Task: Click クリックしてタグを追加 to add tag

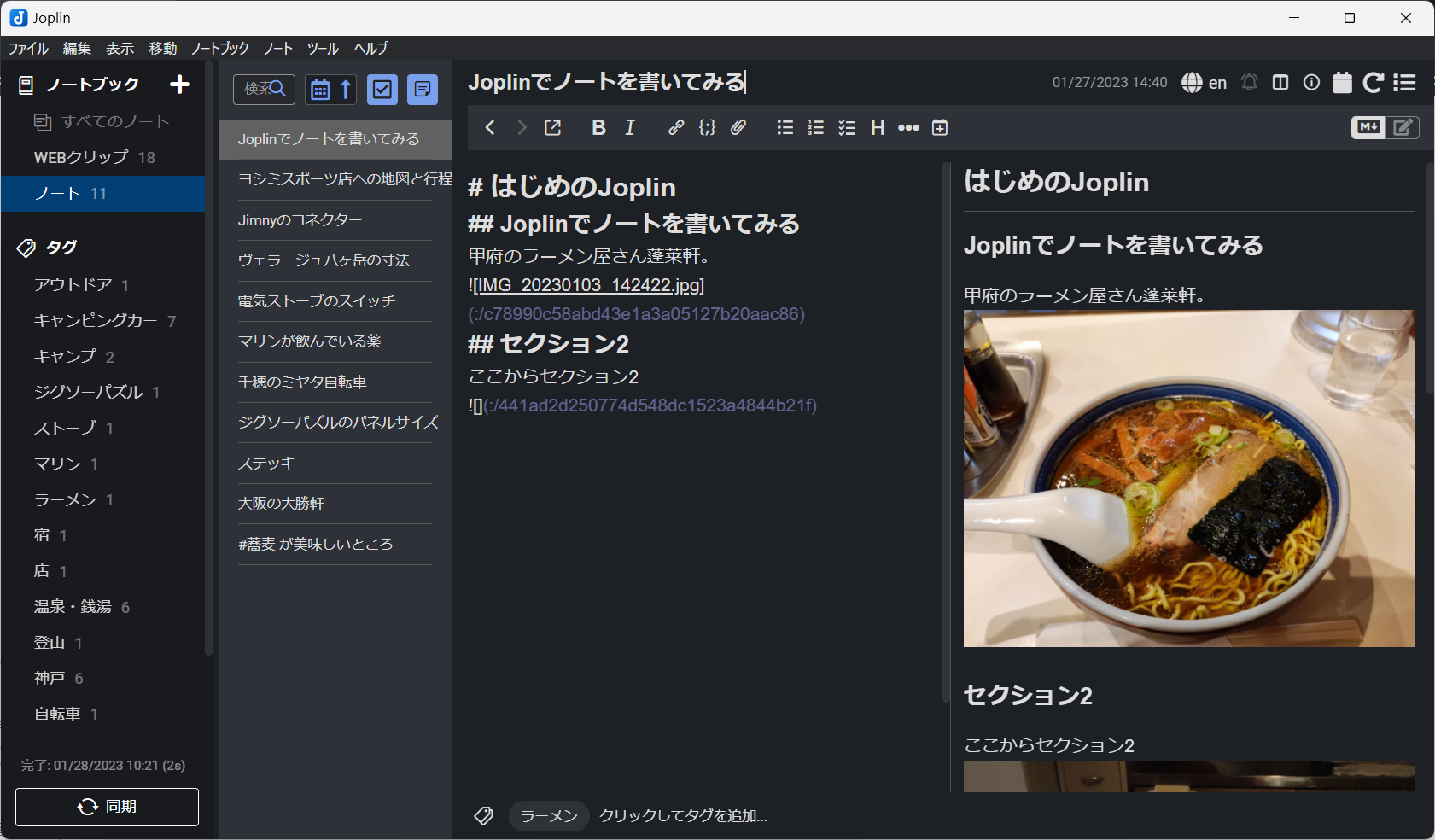Action: point(683,816)
